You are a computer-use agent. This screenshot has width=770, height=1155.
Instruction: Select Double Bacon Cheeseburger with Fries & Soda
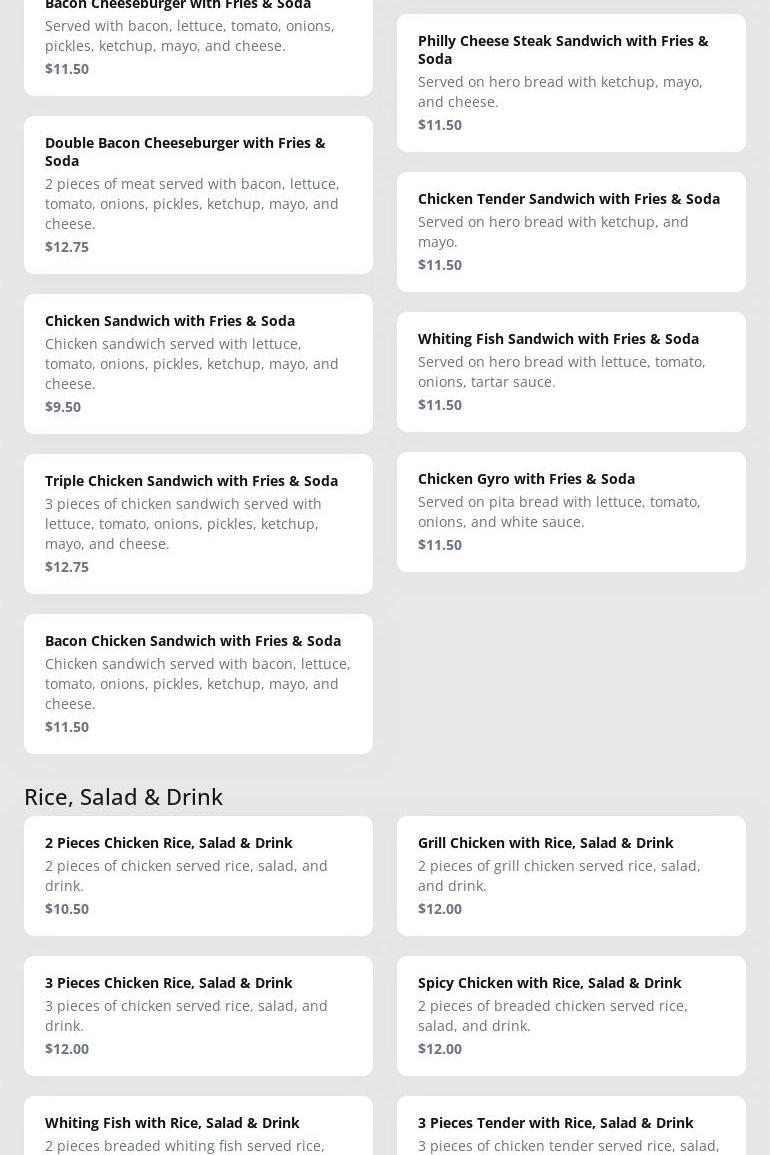(x=198, y=195)
